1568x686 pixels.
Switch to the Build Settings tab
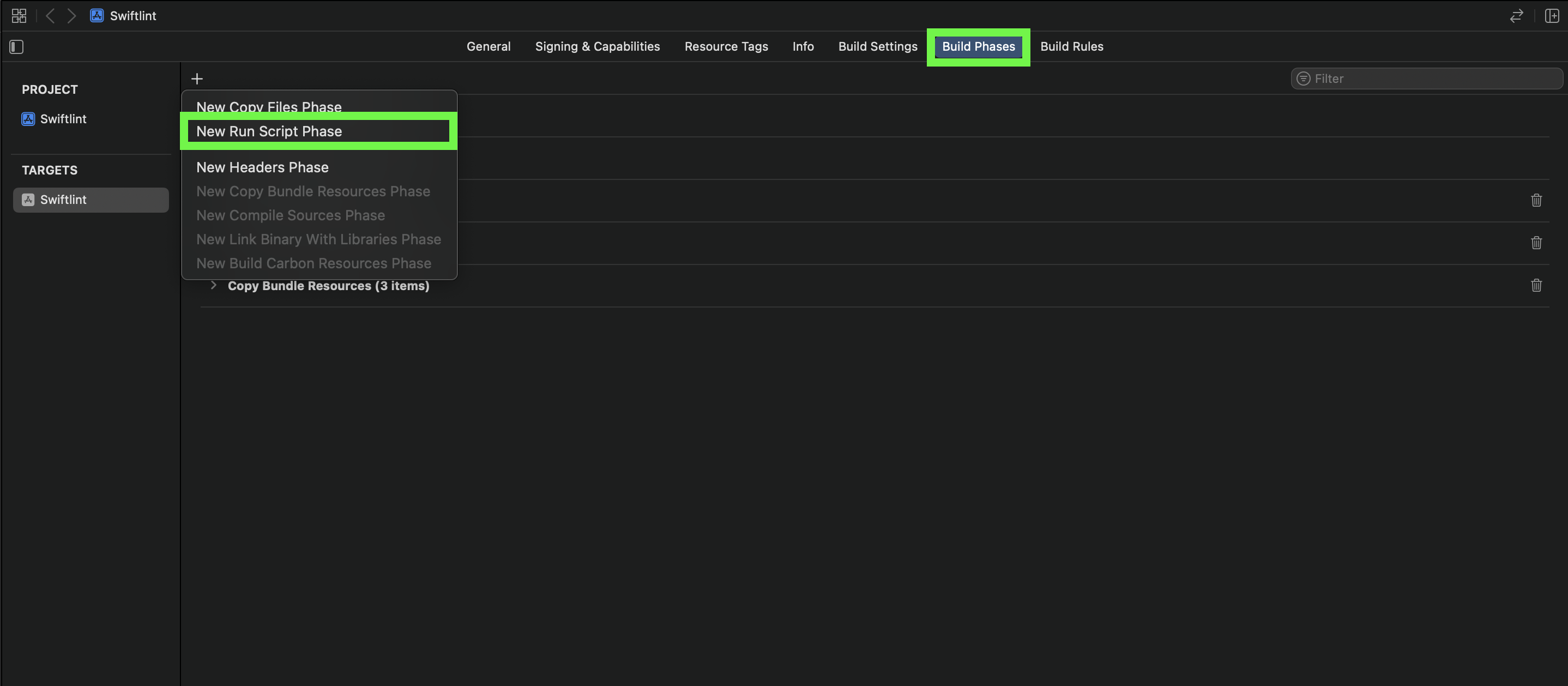(877, 47)
